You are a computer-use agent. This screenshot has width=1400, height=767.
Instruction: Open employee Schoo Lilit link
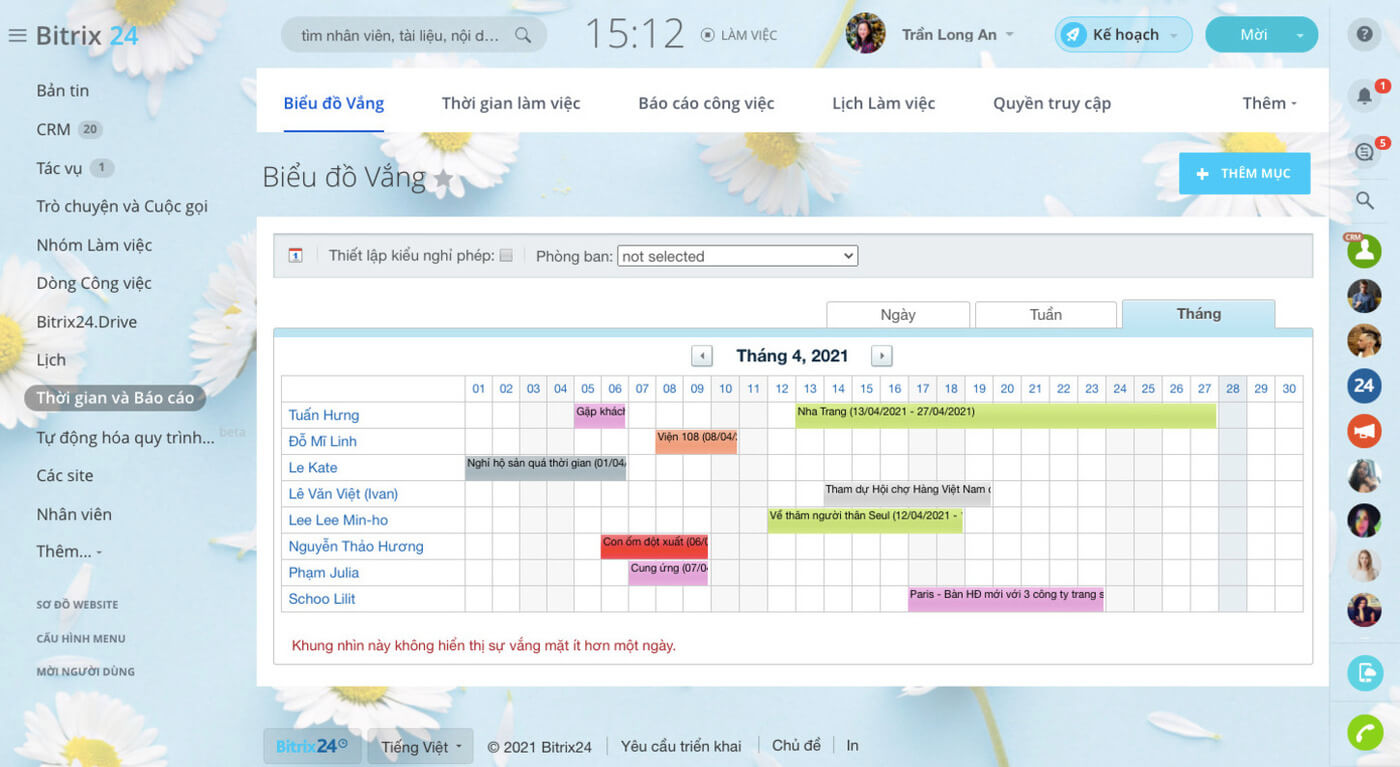coord(322,599)
